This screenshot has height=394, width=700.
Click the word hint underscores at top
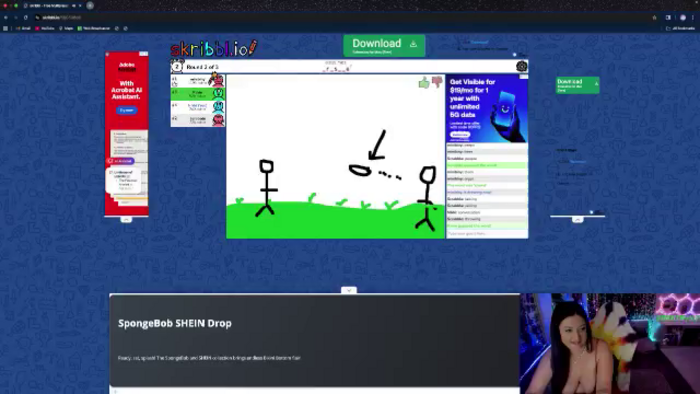tap(336, 69)
